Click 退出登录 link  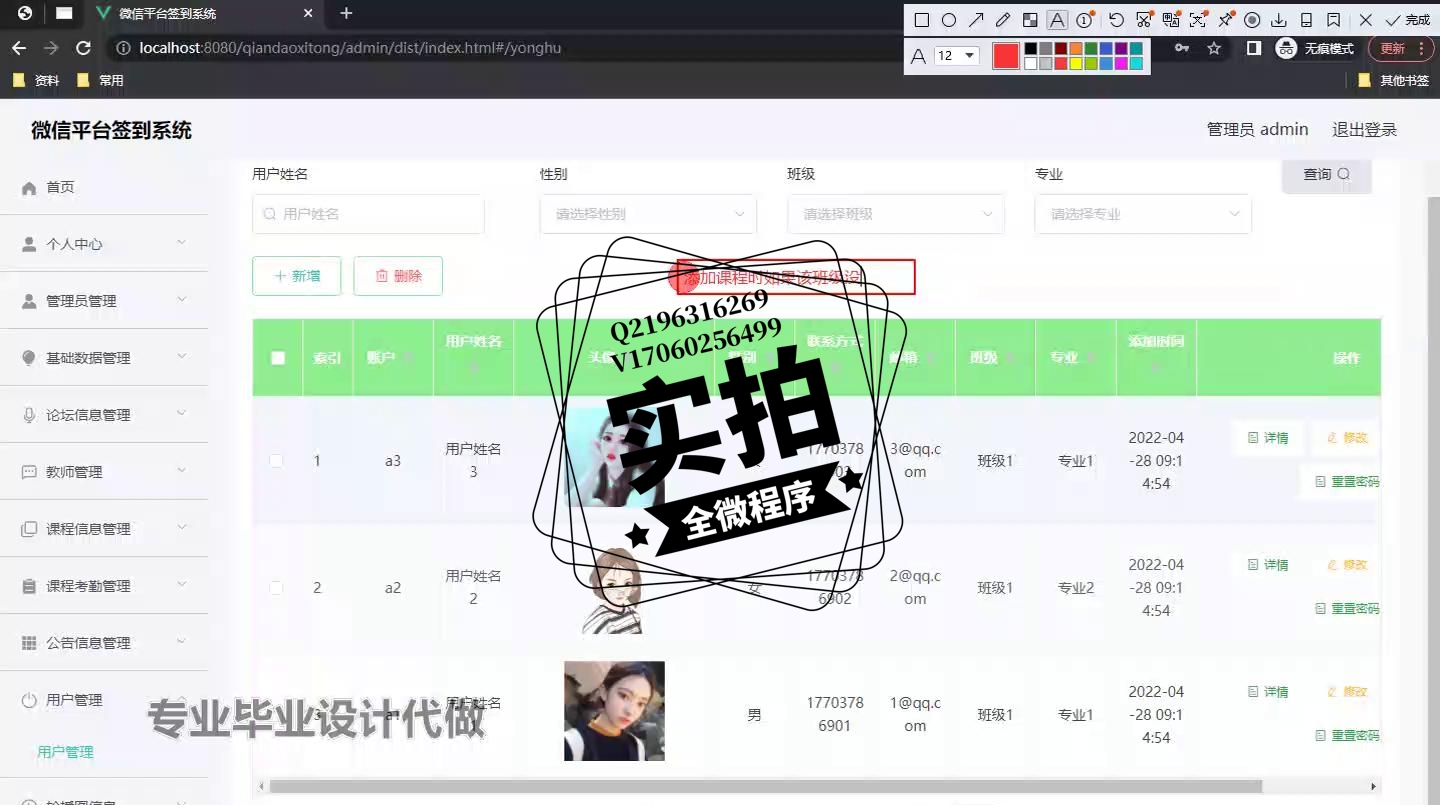pos(1364,129)
